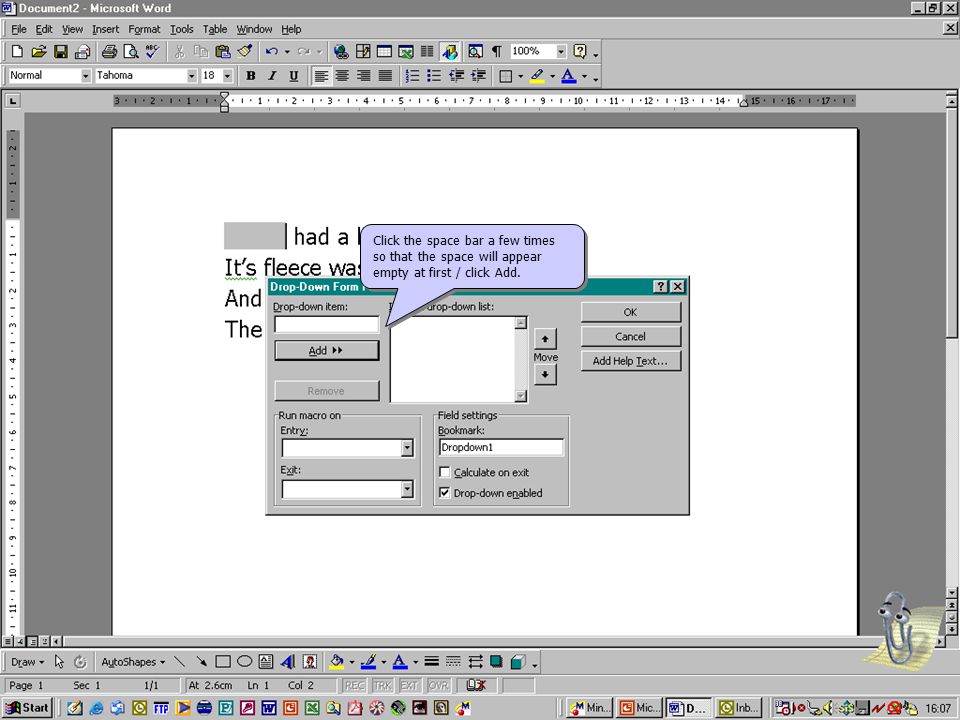This screenshot has height=720, width=960.
Task: Check the Calculate on exit box
Action: pyautogui.click(x=445, y=472)
